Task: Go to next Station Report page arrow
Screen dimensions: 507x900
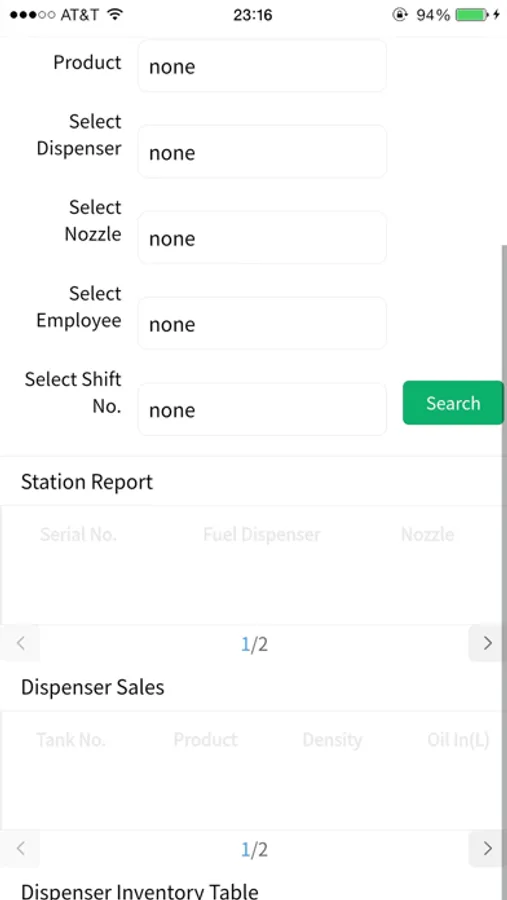Action: (487, 643)
